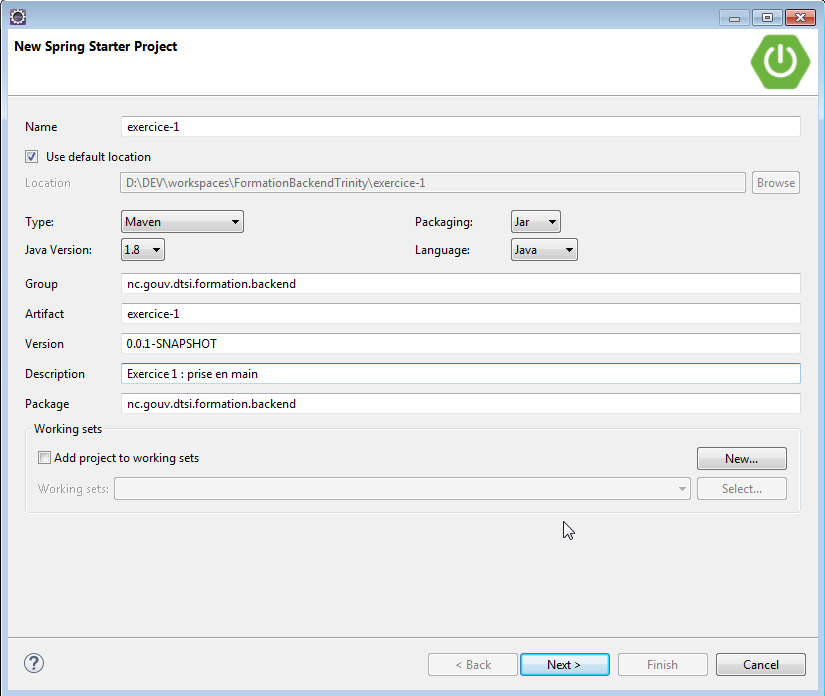Click the Spring Boot power logo
The height and width of the screenshot is (696, 825).
click(x=780, y=62)
